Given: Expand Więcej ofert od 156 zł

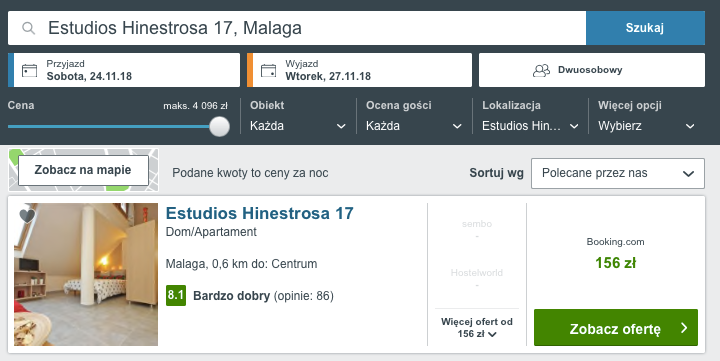Looking at the screenshot, I should point(477,327).
